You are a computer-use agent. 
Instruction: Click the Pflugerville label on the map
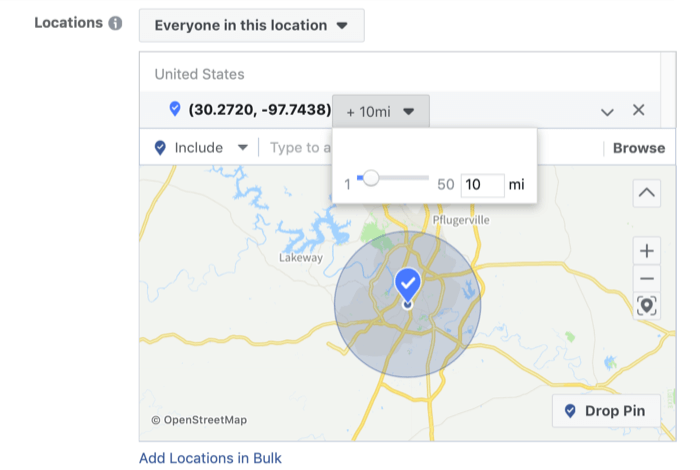point(461,220)
